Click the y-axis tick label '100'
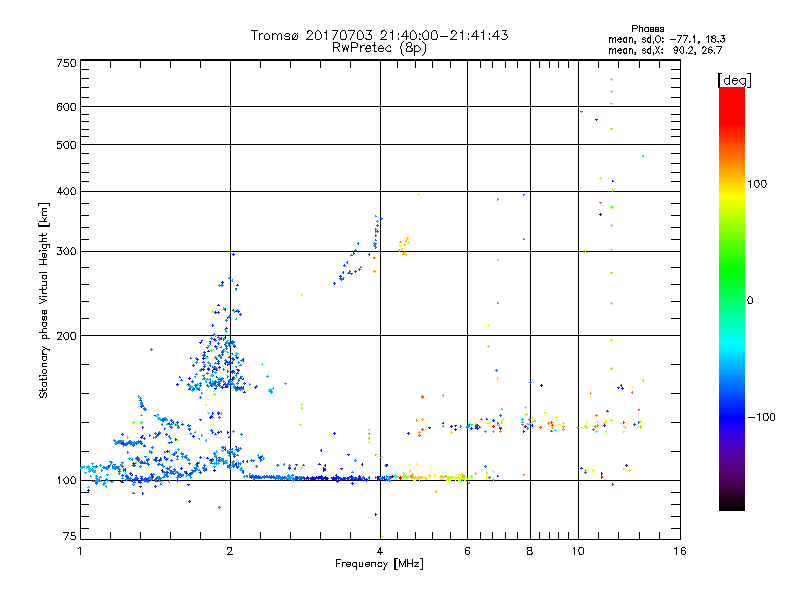The image size is (800, 600). tap(66, 481)
